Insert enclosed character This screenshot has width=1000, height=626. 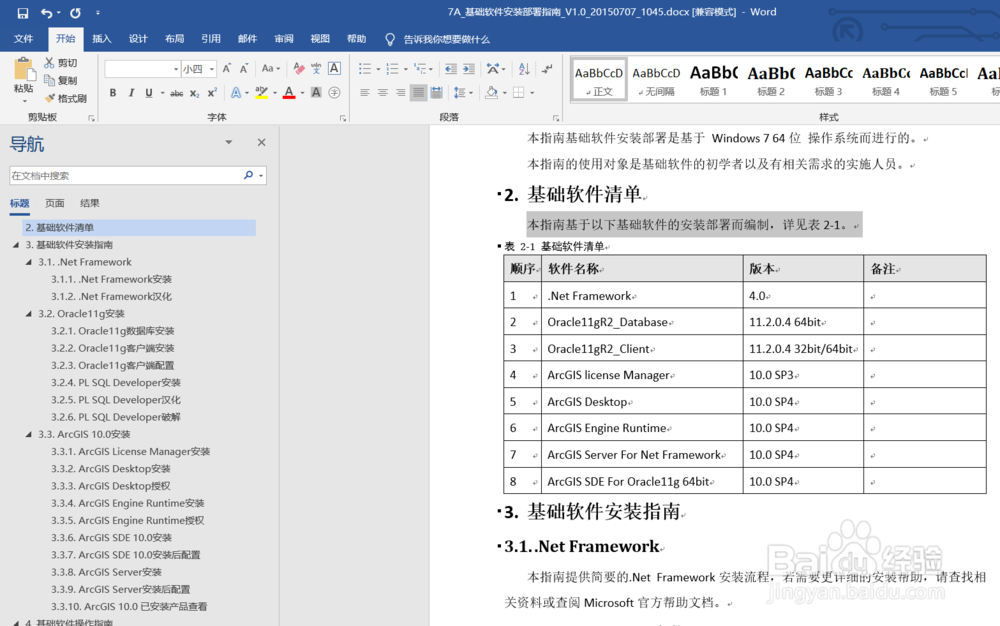click(x=334, y=93)
